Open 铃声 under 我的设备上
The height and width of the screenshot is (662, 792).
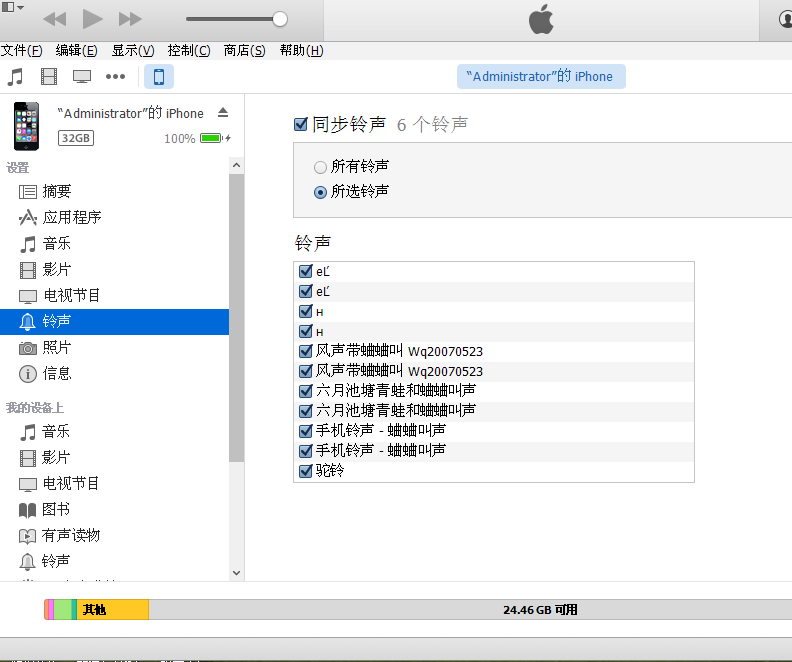coord(114,561)
